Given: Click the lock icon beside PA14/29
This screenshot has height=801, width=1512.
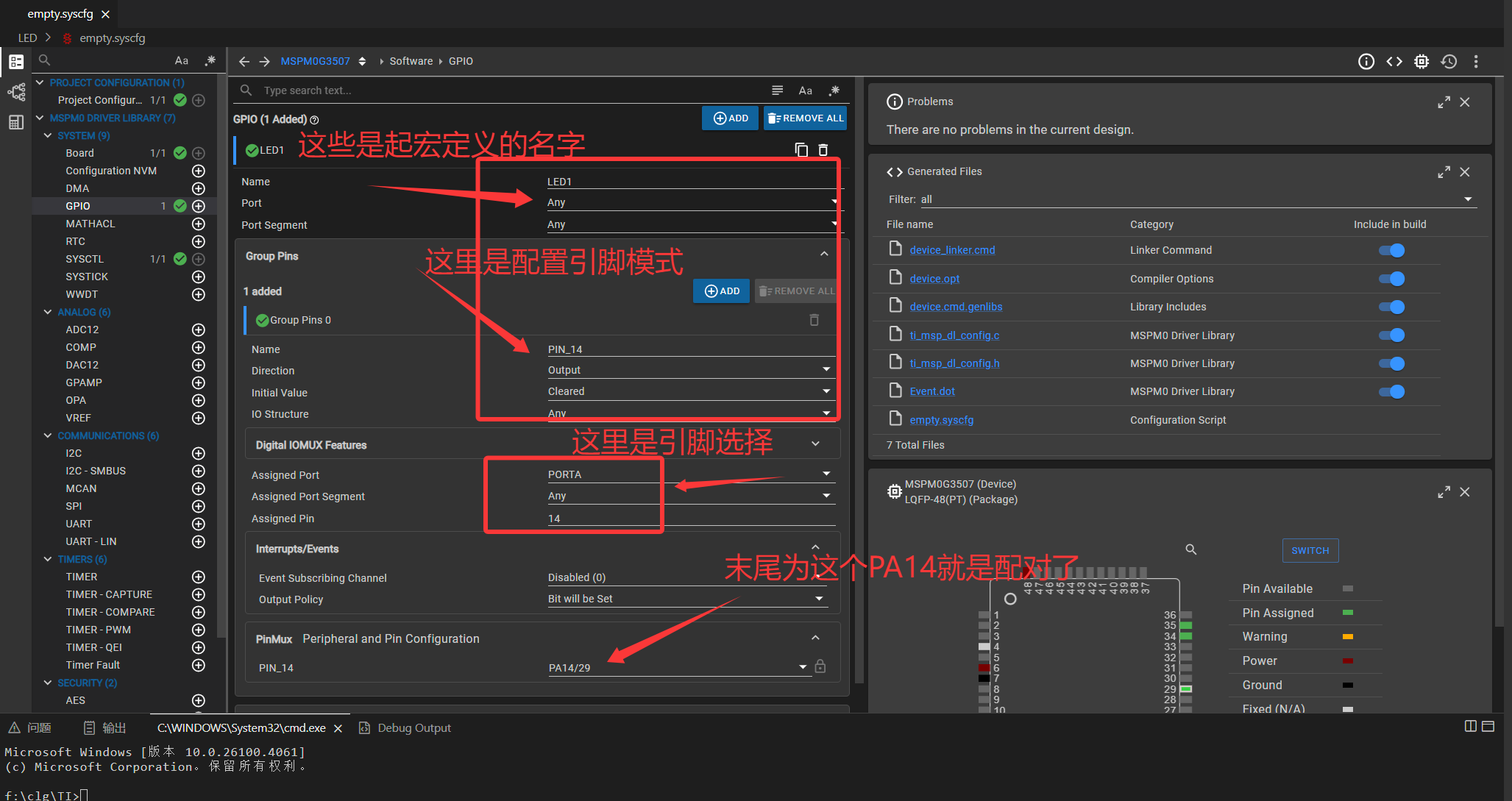Looking at the screenshot, I should (x=820, y=666).
